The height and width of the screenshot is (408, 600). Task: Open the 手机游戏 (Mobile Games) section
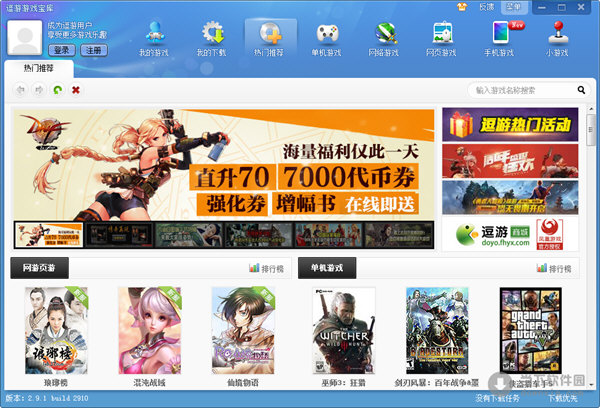[x=499, y=36]
